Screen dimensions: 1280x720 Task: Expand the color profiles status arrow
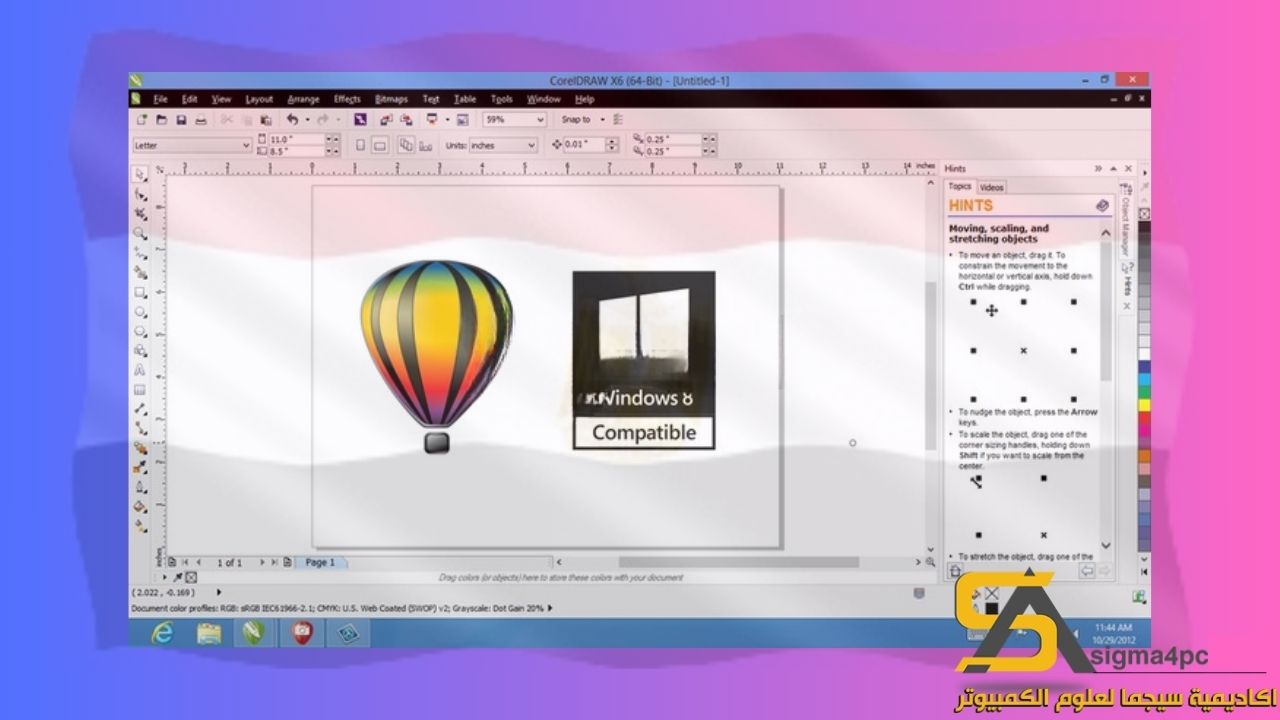550,608
